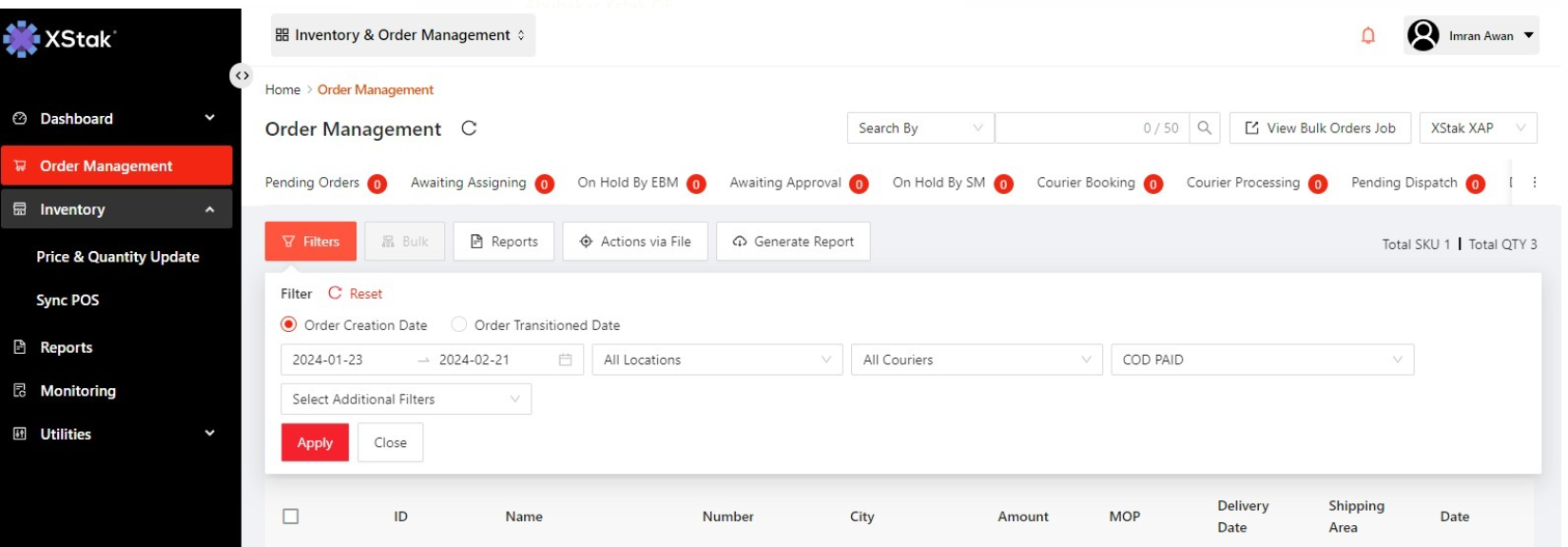Click the calendar icon in date range

565,360
